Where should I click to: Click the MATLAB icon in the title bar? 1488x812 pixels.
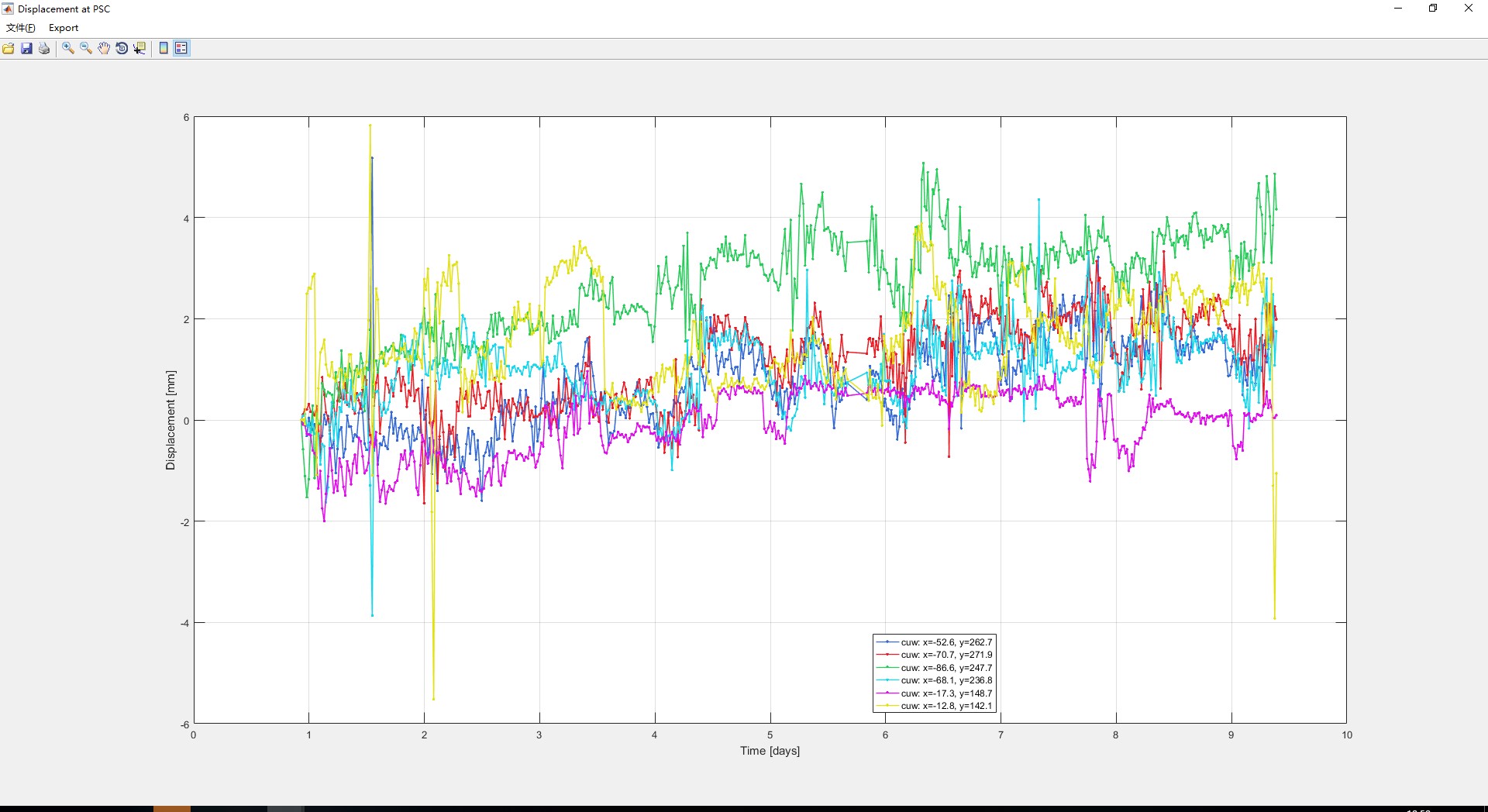(9, 9)
